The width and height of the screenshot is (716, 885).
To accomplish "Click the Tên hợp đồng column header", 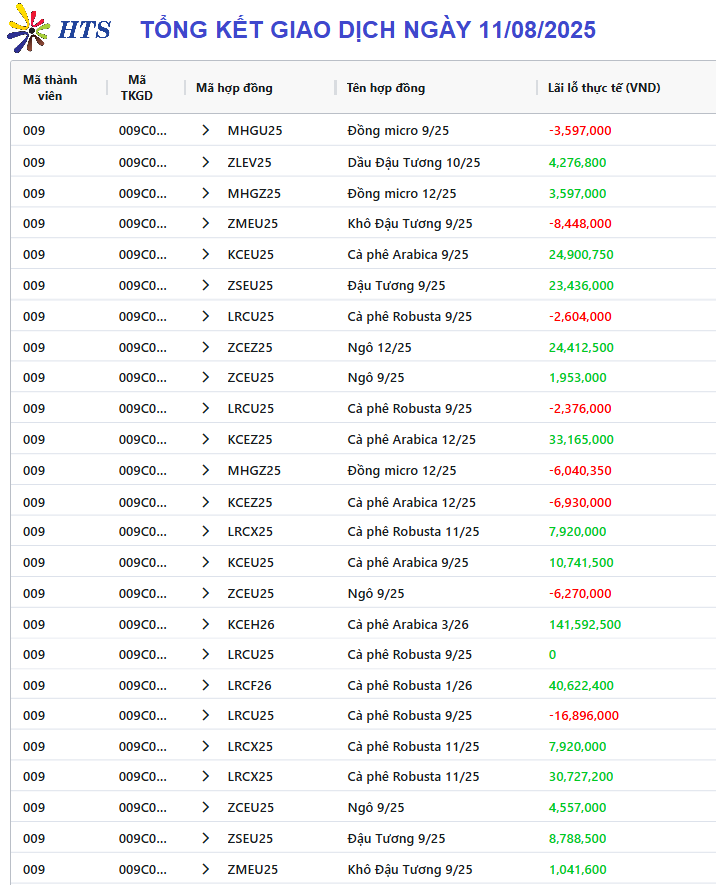I will (386, 87).
